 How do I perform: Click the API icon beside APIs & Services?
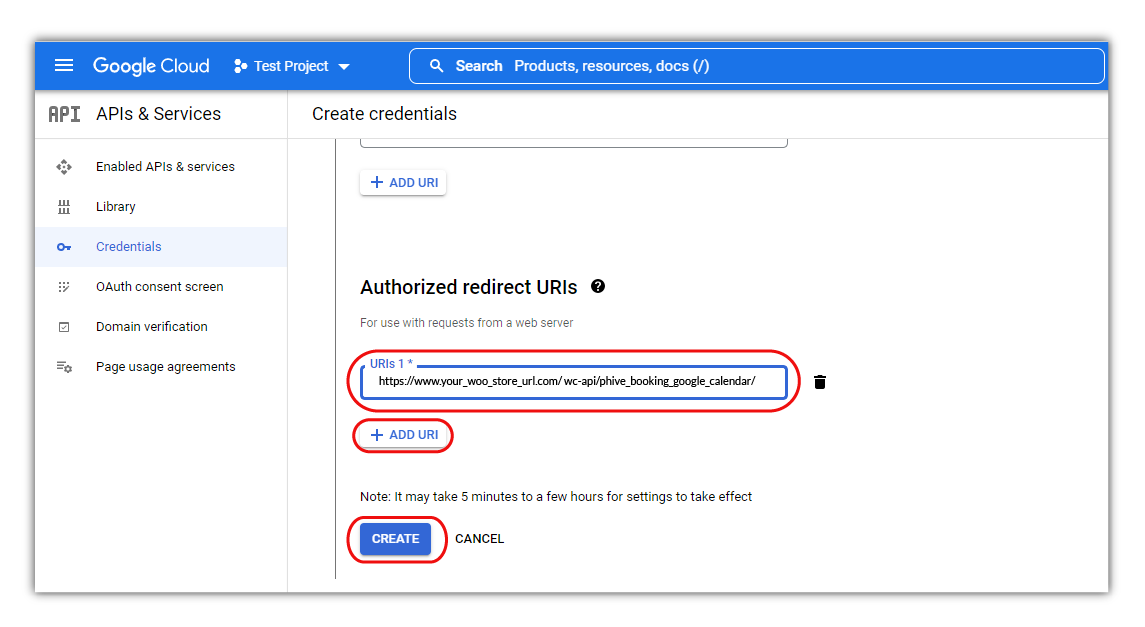point(64,114)
